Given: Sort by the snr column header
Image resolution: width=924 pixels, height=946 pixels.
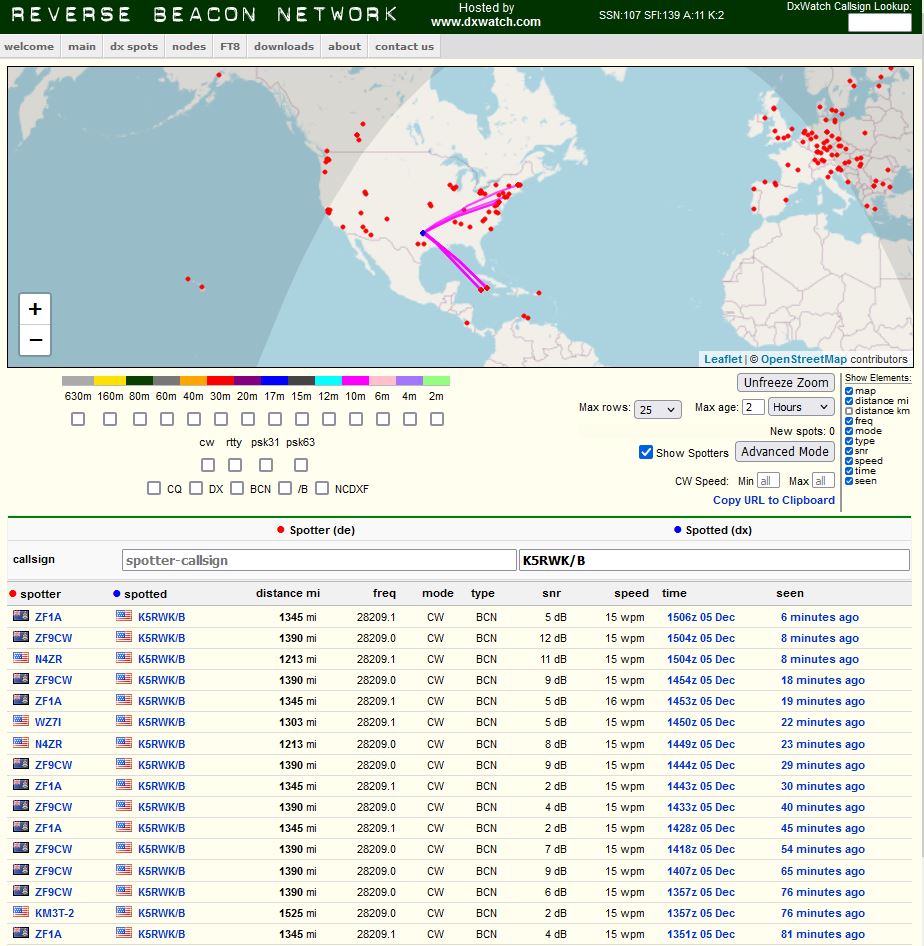Looking at the screenshot, I should (551, 593).
